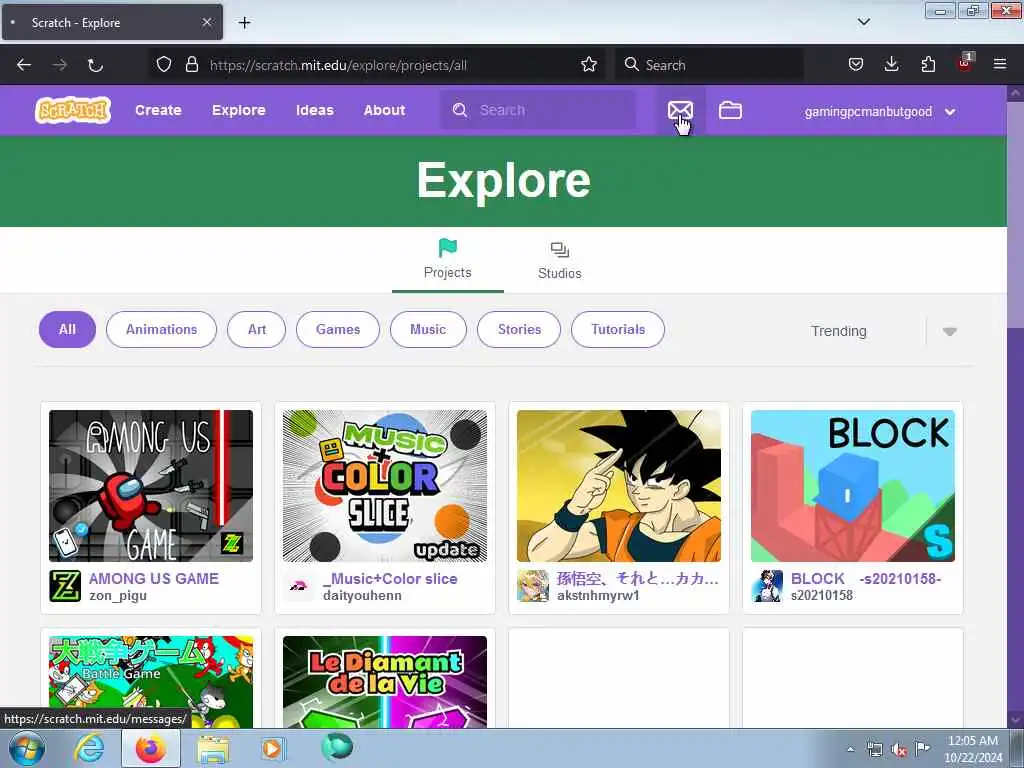Click the muted volume tray icon
Image resolution: width=1024 pixels, height=768 pixels.
pyautogui.click(x=899, y=750)
